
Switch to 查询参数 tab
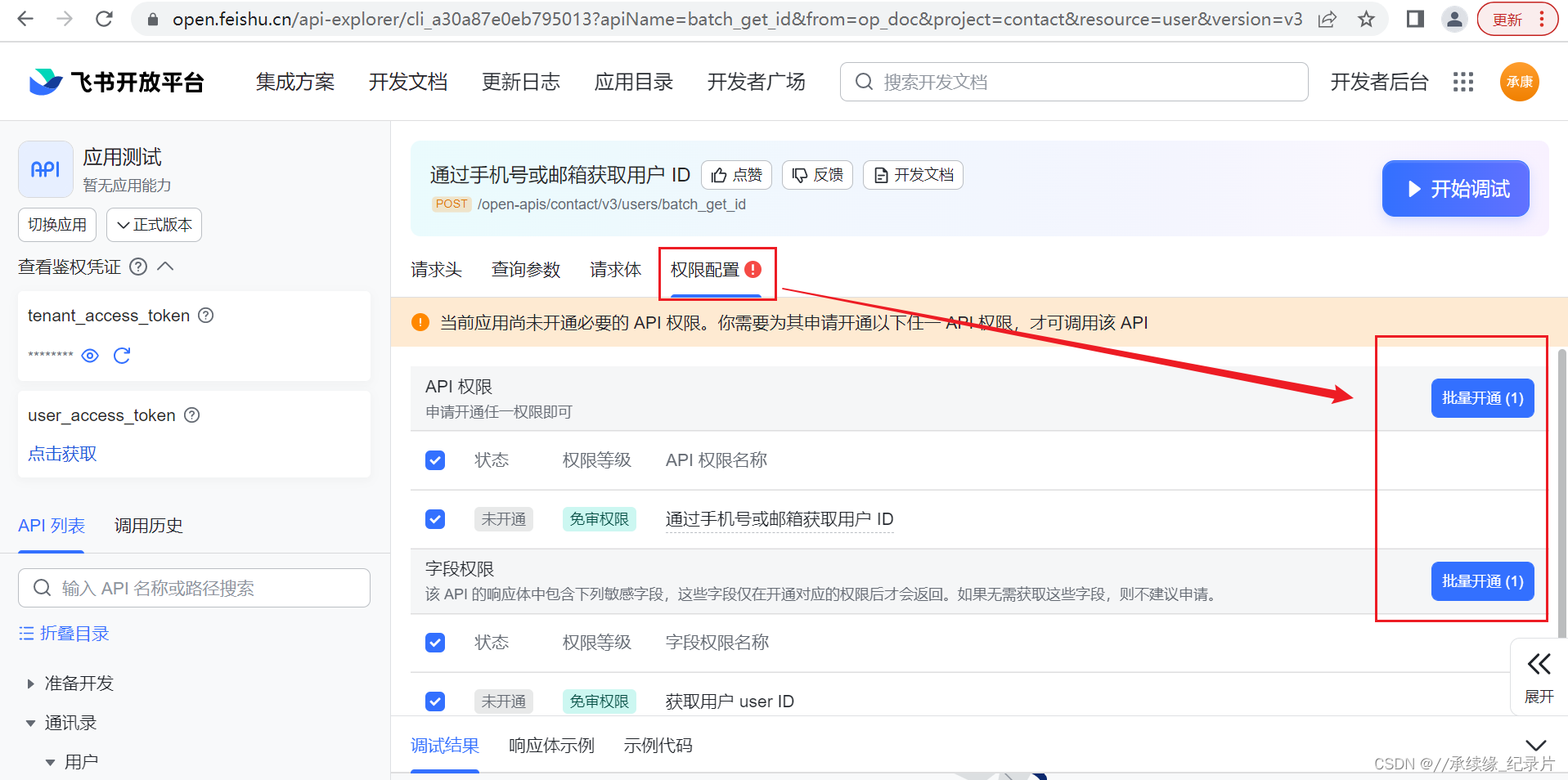(x=526, y=270)
